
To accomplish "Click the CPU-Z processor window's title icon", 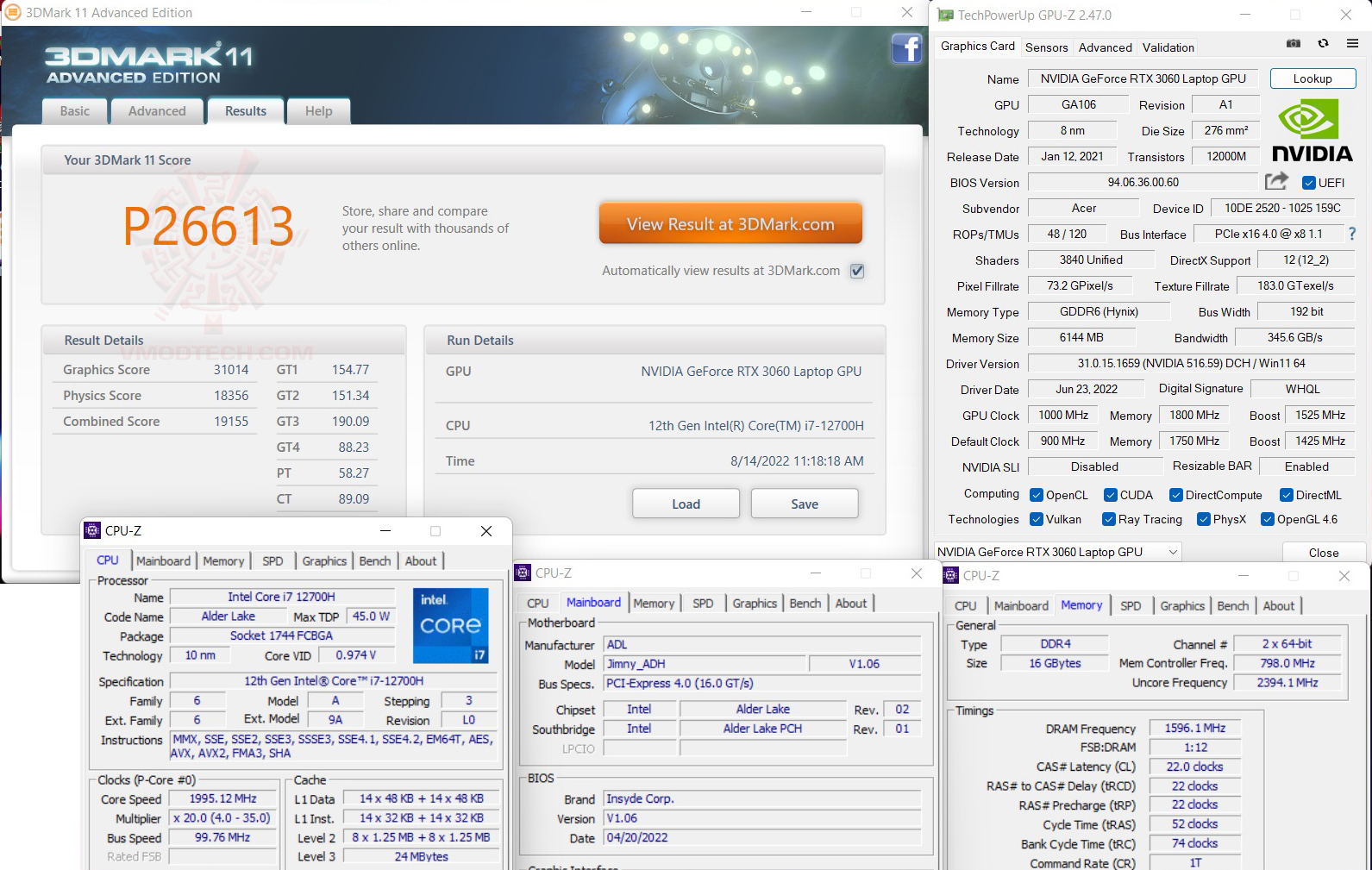I will (93, 530).
